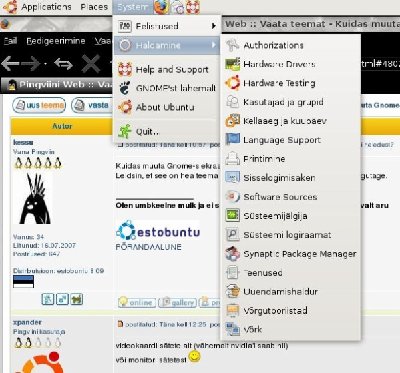Viewport: 400px width, 373px height.
Task: Click the Süsteemijälgija monitor icon
Action: (232, 216)
